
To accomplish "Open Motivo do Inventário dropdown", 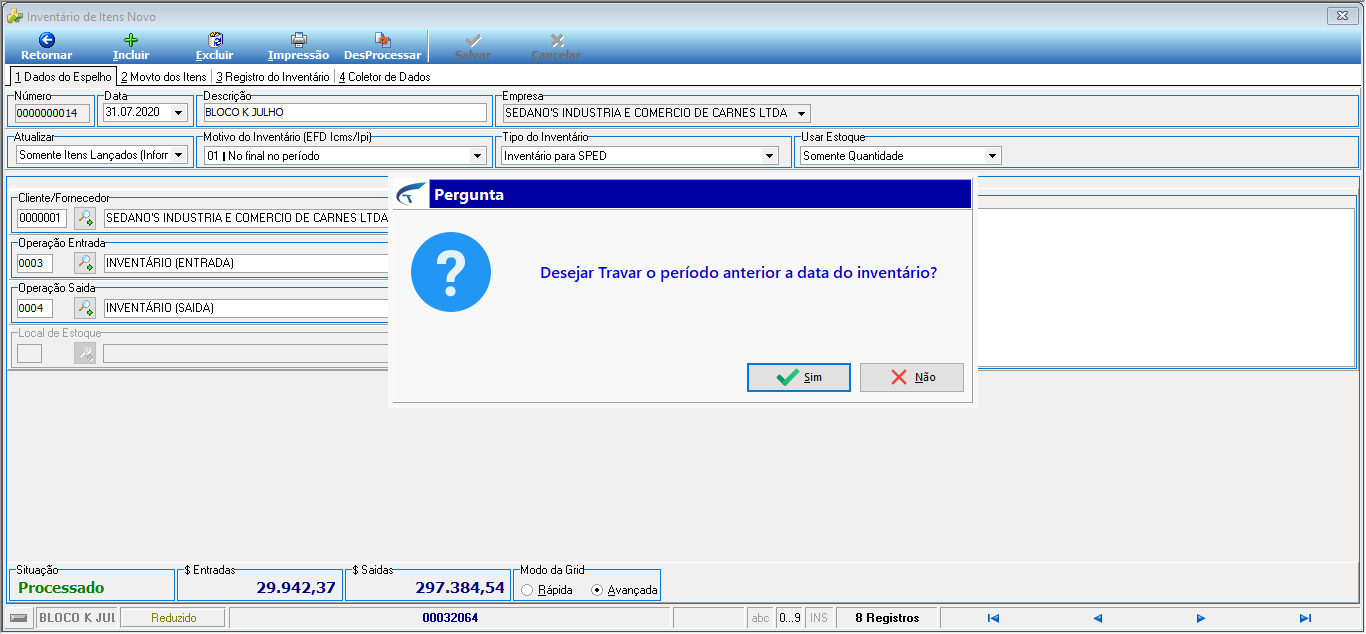I will (x=477, y=155).
